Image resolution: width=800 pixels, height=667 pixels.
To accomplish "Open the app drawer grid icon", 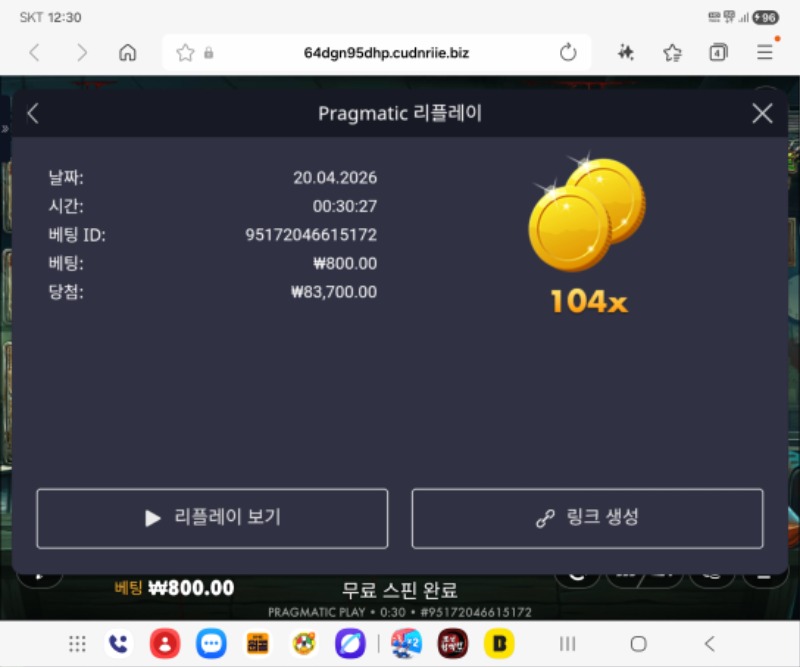I will click(x=77, y=643).
